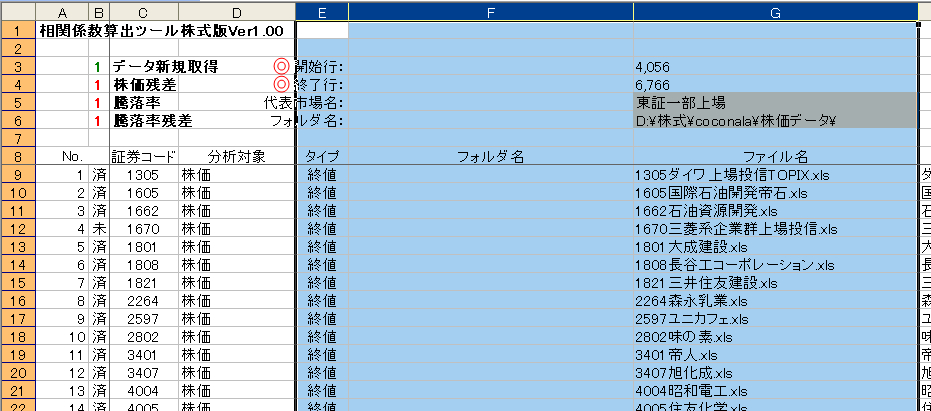This screenshot has height=411, width=931.
Task: Select row header 8
Action: pyautogui.click(x=17, y=157)
